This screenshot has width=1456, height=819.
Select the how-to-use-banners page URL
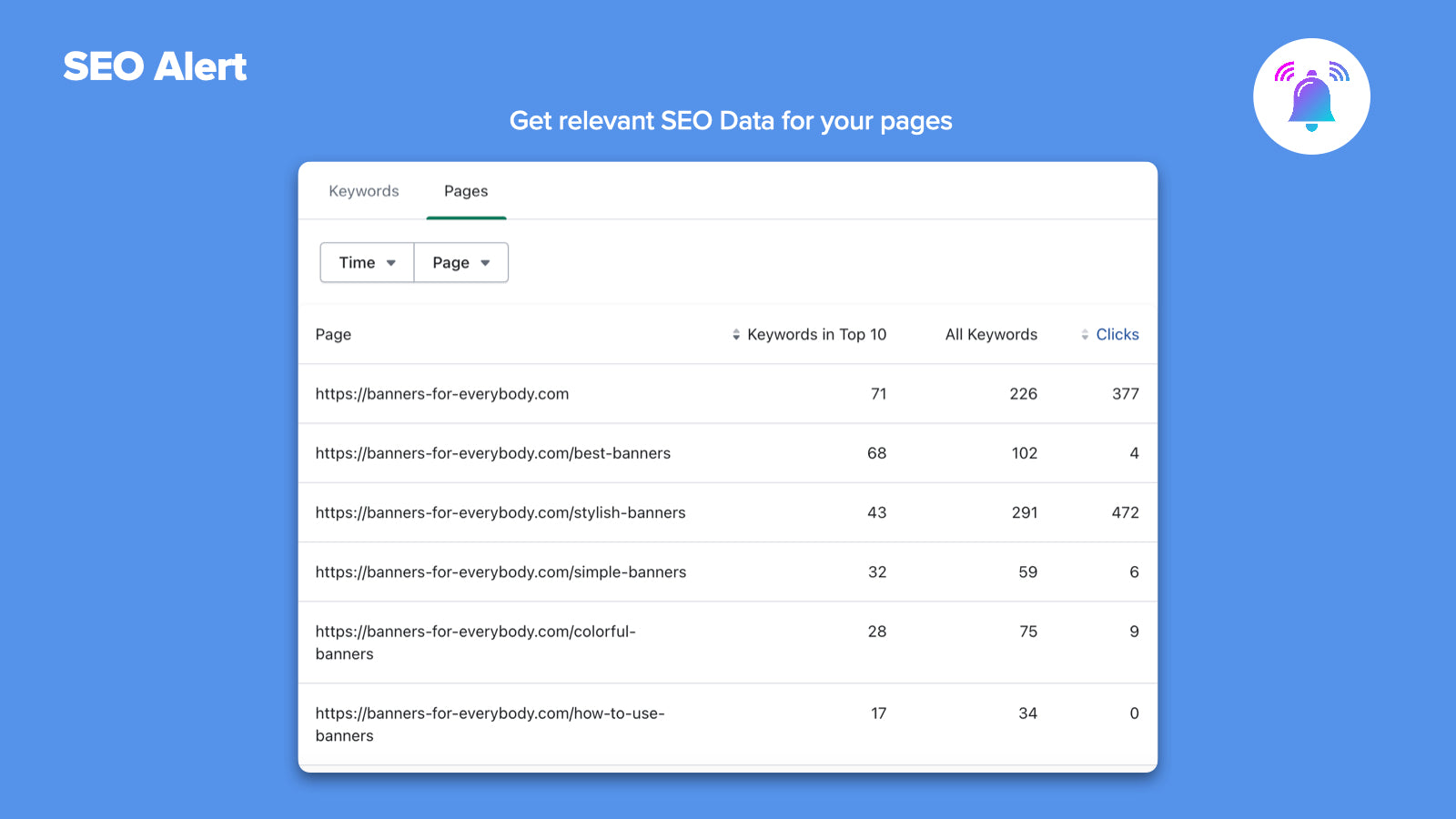[490, 724]
